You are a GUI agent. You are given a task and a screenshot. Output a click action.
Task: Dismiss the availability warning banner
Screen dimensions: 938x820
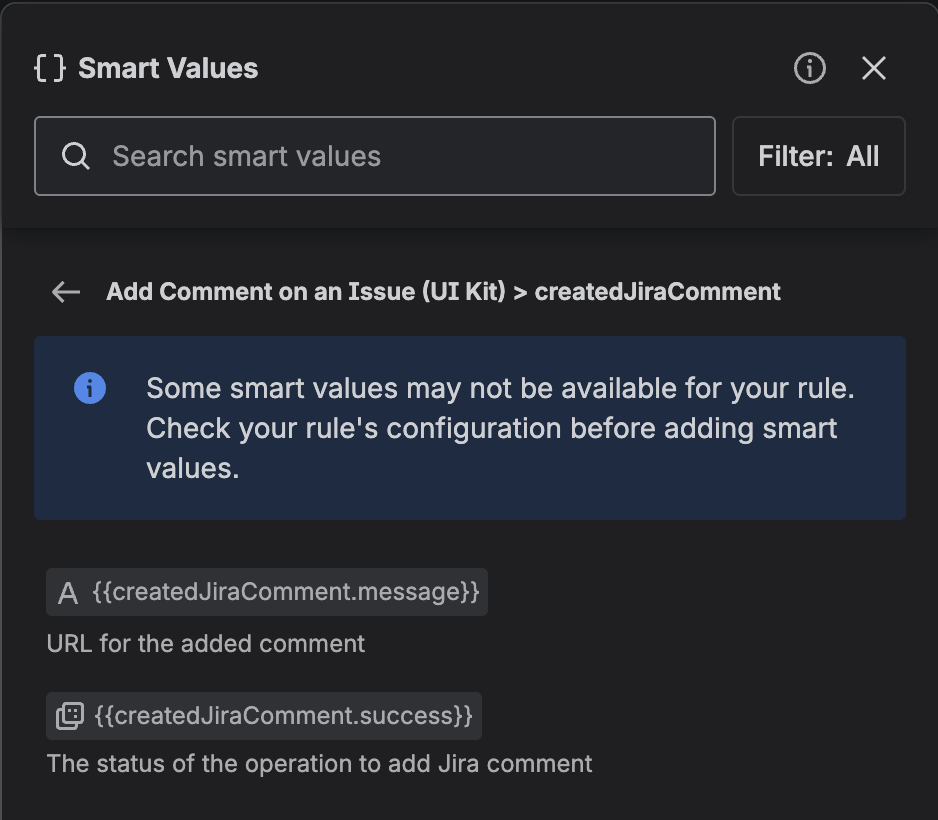pos(470,428)
